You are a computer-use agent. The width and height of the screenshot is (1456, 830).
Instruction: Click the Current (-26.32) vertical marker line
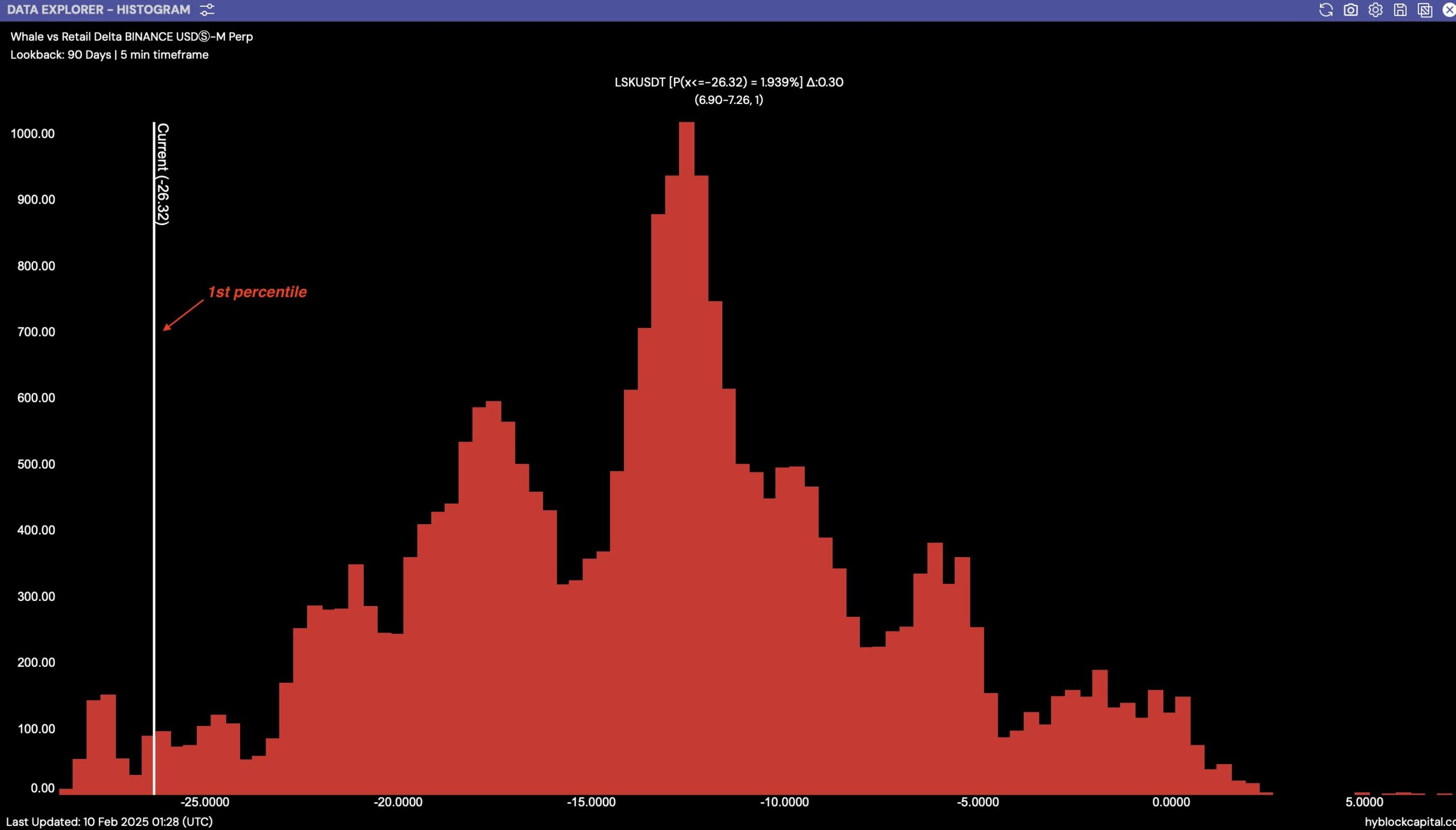coord(154,456)
